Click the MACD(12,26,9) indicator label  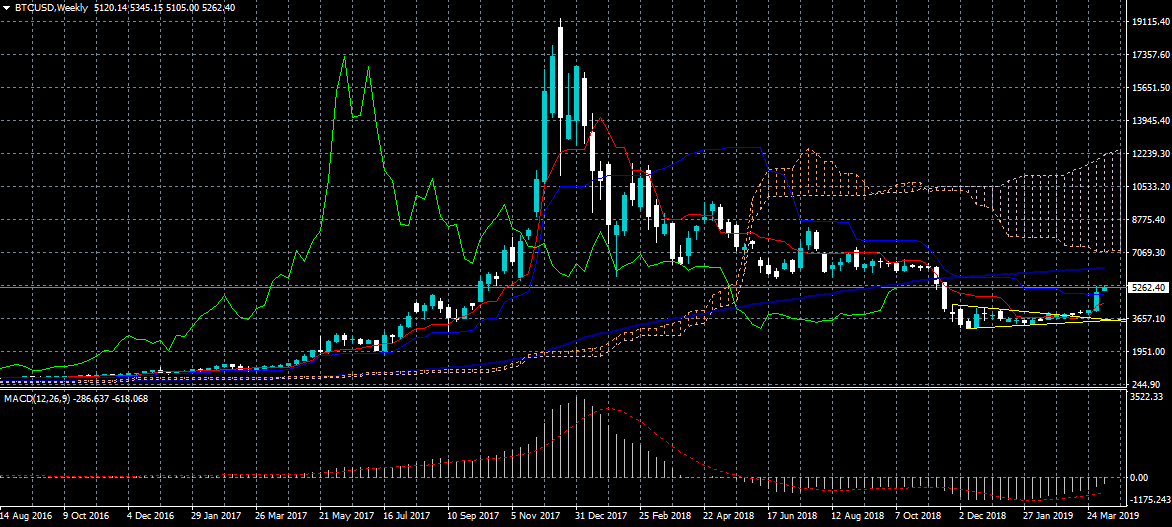point(35,399)
